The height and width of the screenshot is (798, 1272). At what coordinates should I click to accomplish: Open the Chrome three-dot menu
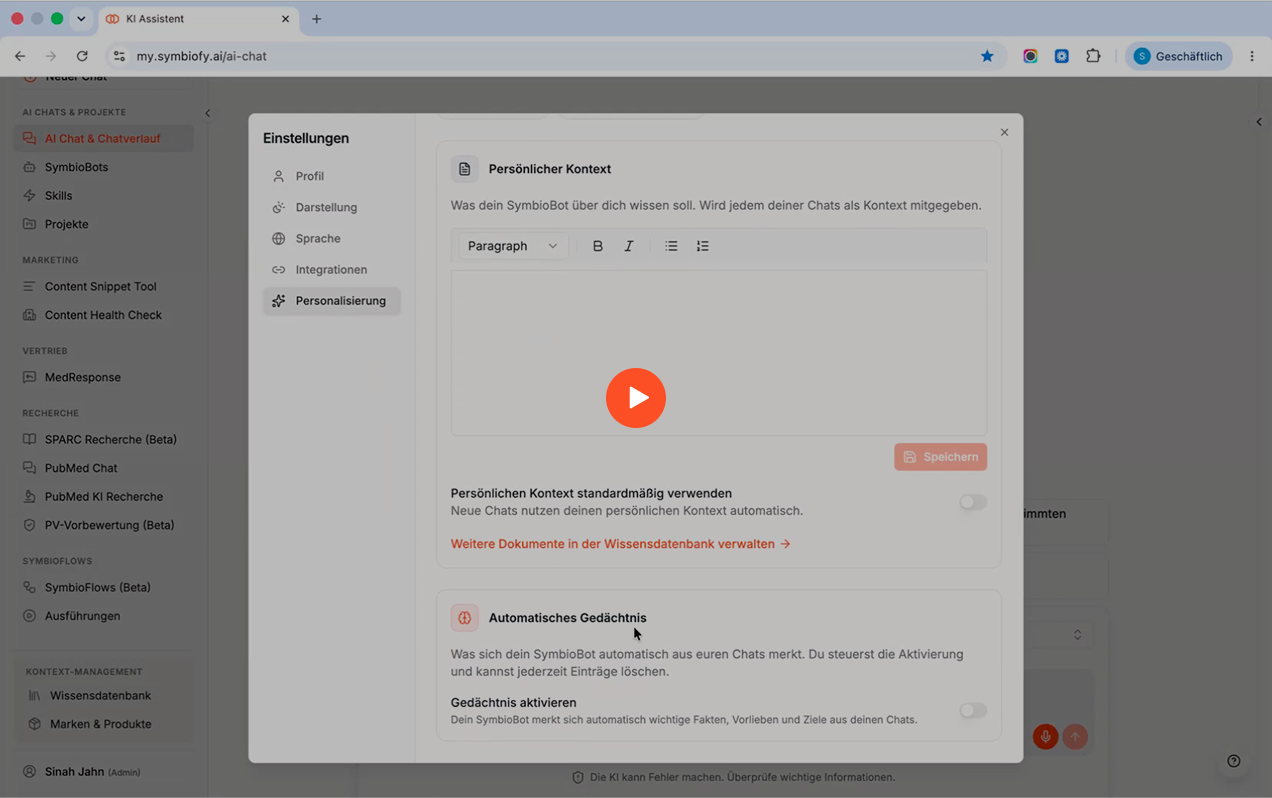coord(1252,56)
